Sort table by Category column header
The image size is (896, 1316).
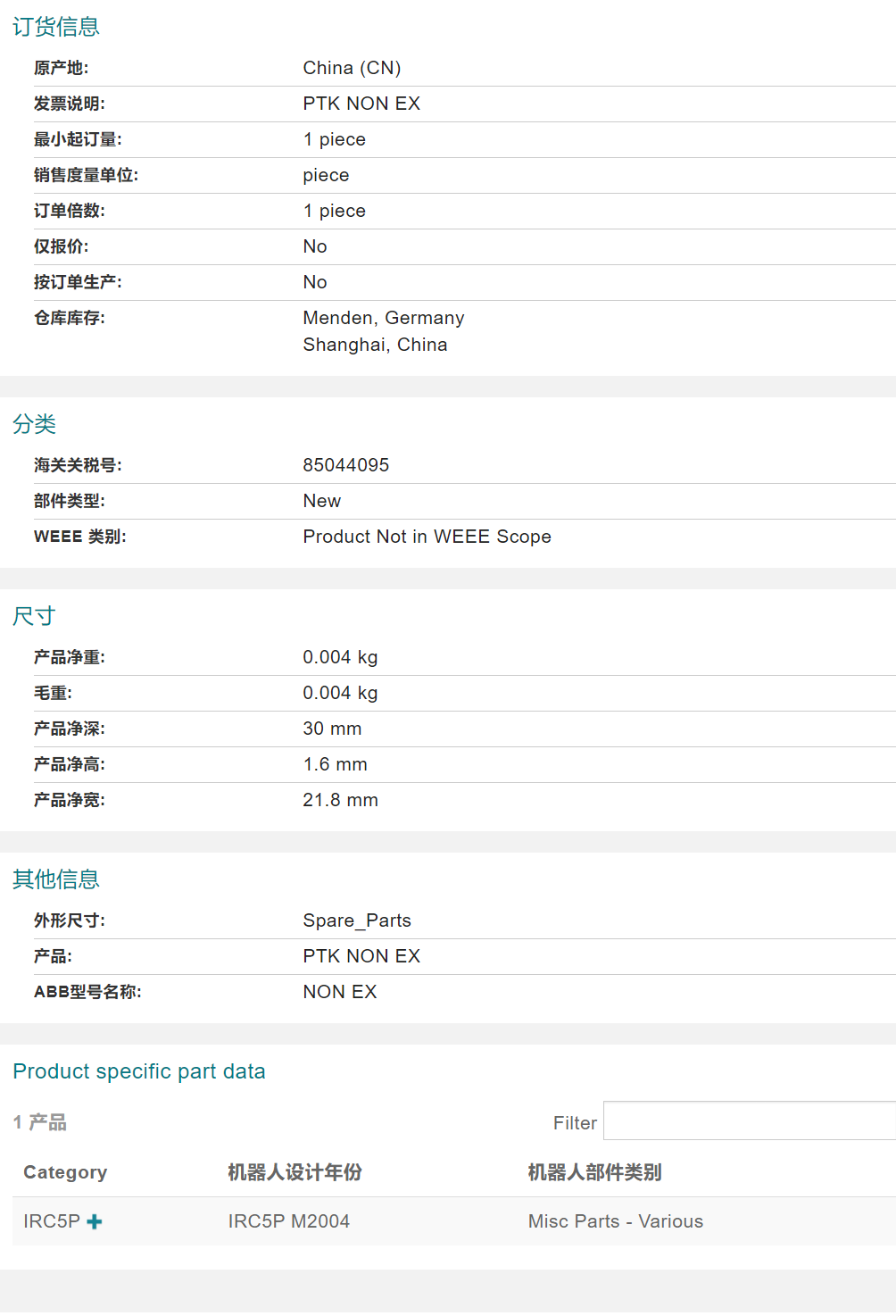coord(65,1172)
